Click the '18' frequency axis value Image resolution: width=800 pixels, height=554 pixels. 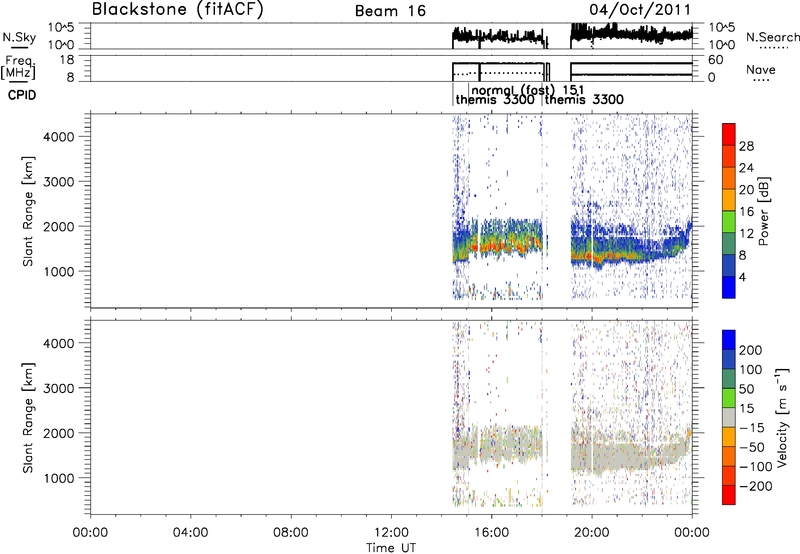(x=67, y=60)
